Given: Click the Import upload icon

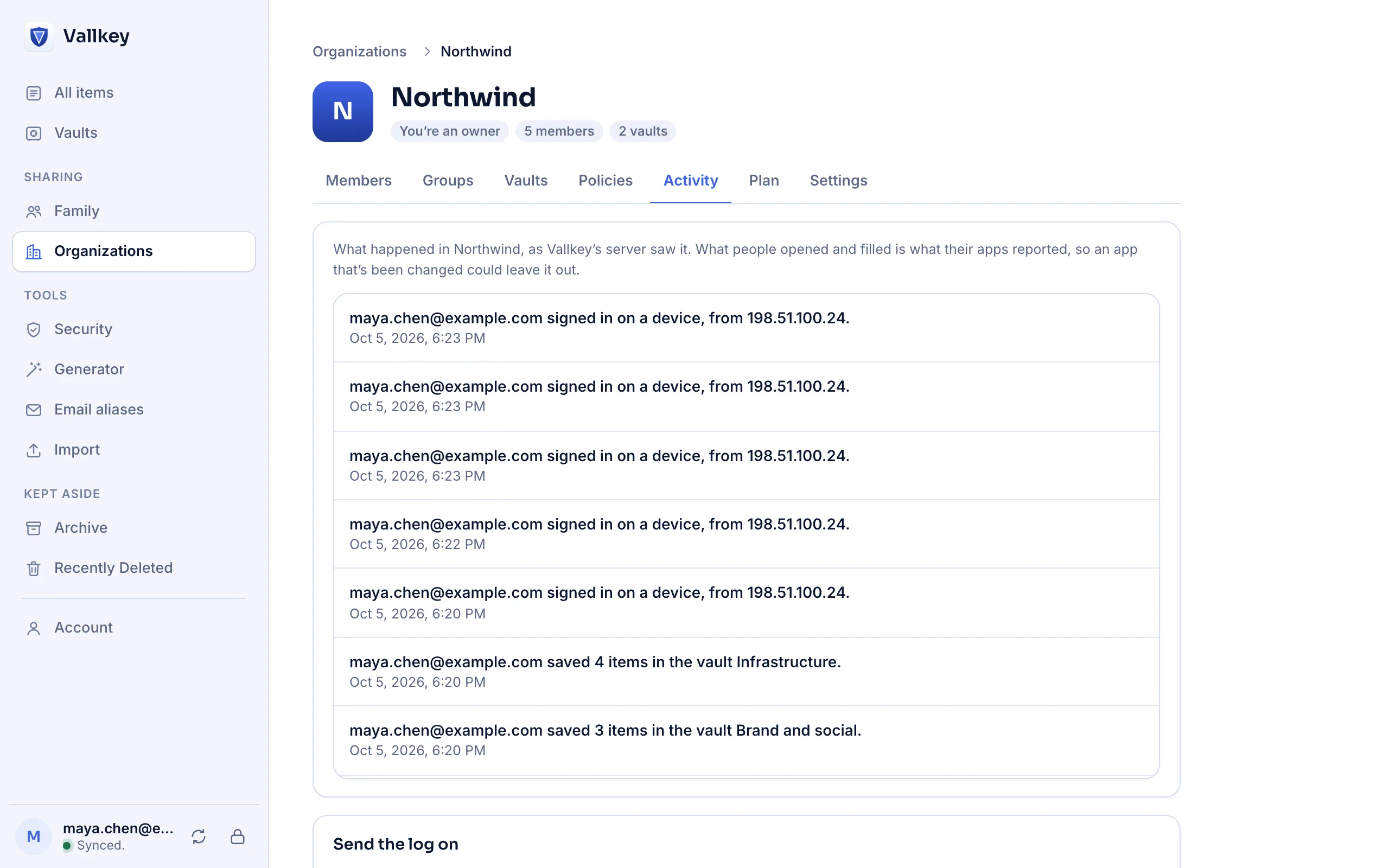Looking at the screenshot, I should tap(34, 450).
